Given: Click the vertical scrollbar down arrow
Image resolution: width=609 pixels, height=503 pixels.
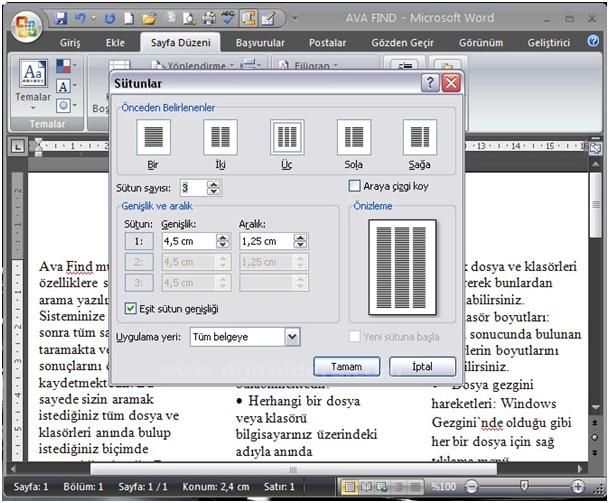Looking at the screenshot, I should pyautogui.click(x=595, y=407).
